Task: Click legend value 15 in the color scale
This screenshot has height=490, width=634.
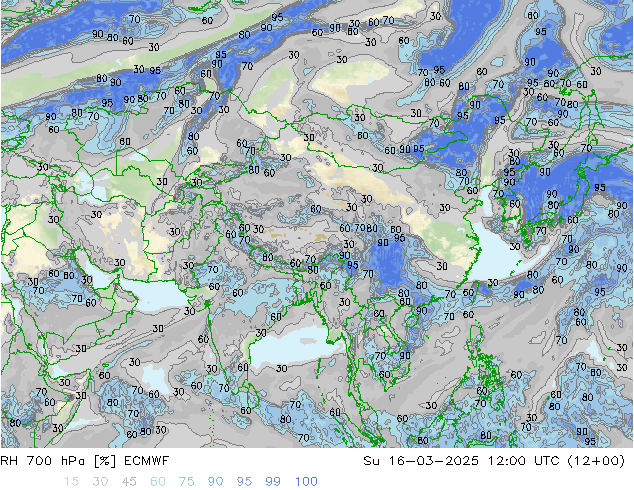Action: pos(71,482)
